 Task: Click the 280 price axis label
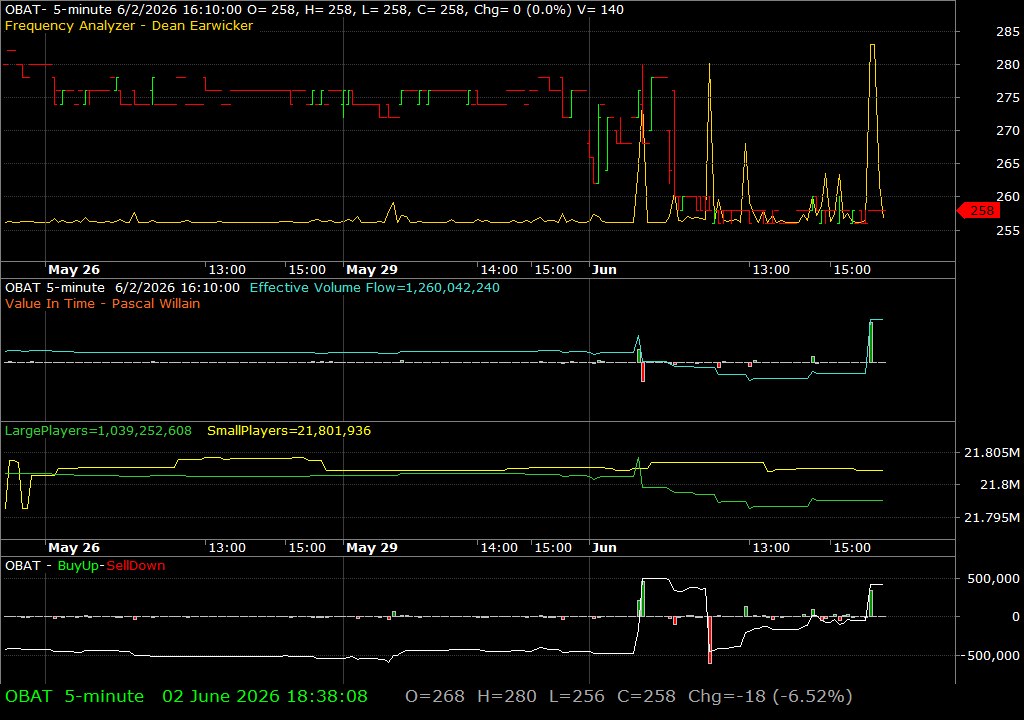tap(1008, 64)
